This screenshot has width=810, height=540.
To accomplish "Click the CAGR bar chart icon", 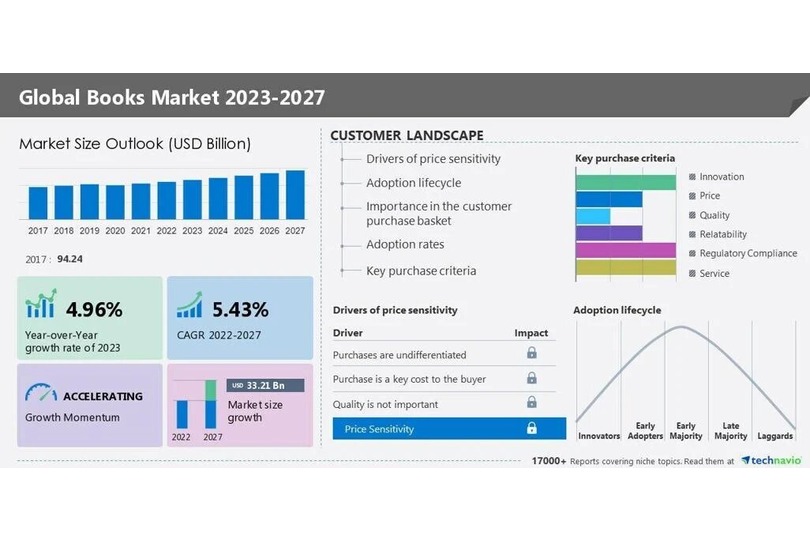I will coord(189,305).
